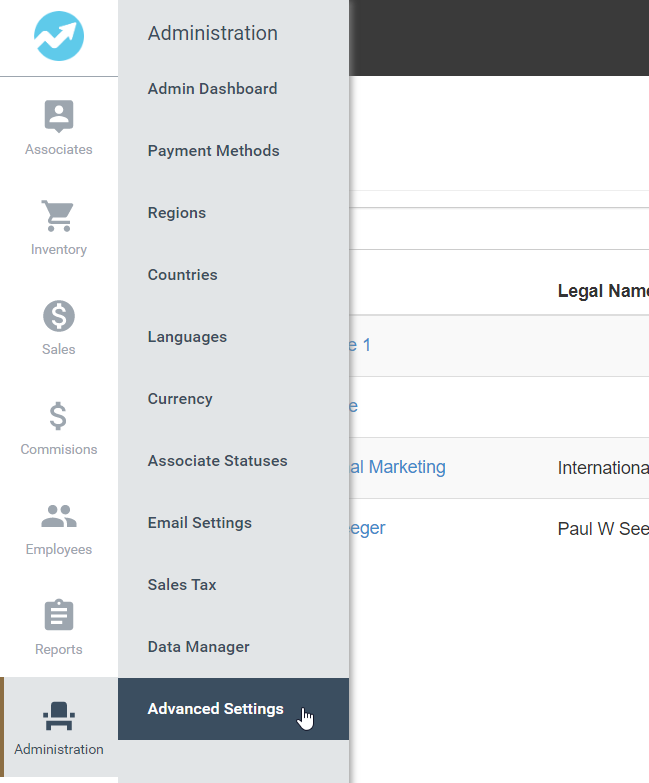Select the Employees people icon

59,516
